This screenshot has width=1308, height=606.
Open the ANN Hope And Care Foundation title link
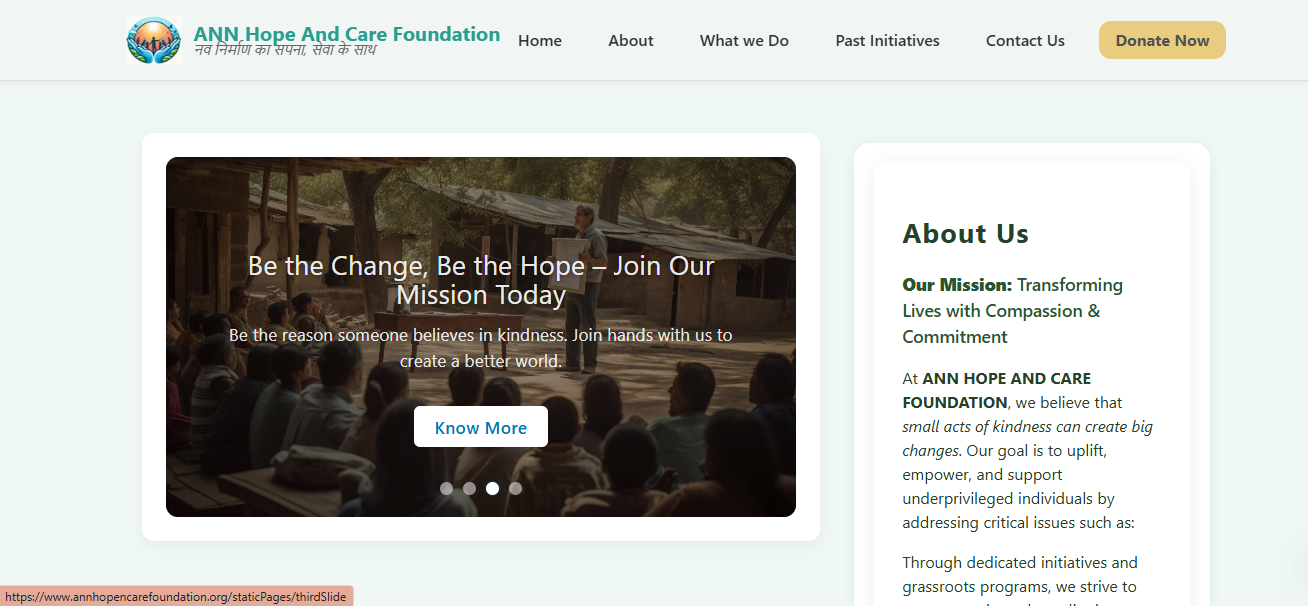click(347, 34)
